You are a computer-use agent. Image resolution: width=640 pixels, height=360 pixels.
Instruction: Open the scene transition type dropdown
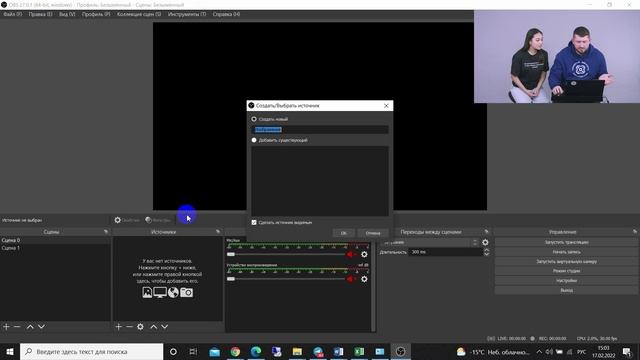coord(430,242)
